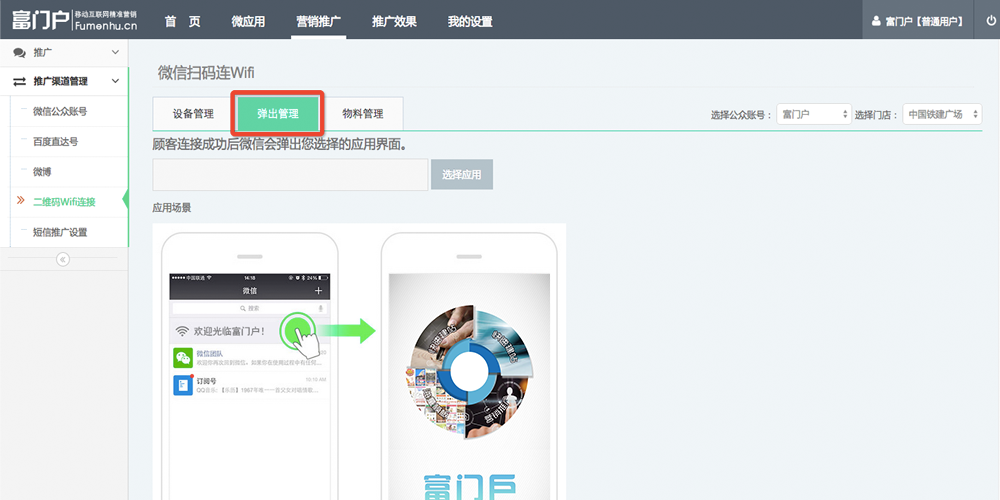The height and width of the screenshot is (500, 1000).
Task: Click the 应用场景 label
Action: (172, 207)
